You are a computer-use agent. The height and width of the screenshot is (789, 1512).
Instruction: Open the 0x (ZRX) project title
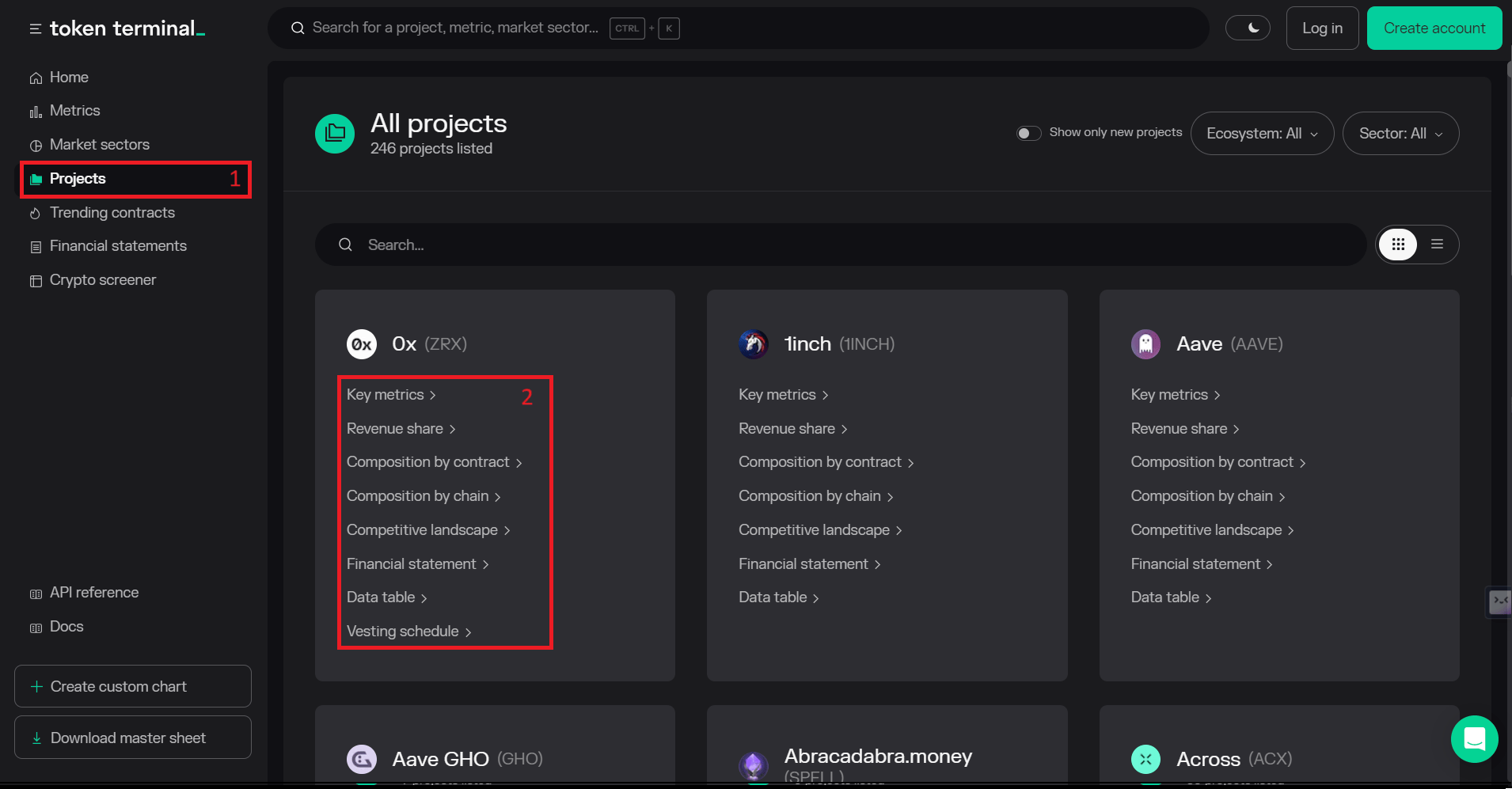click(430, 344)
